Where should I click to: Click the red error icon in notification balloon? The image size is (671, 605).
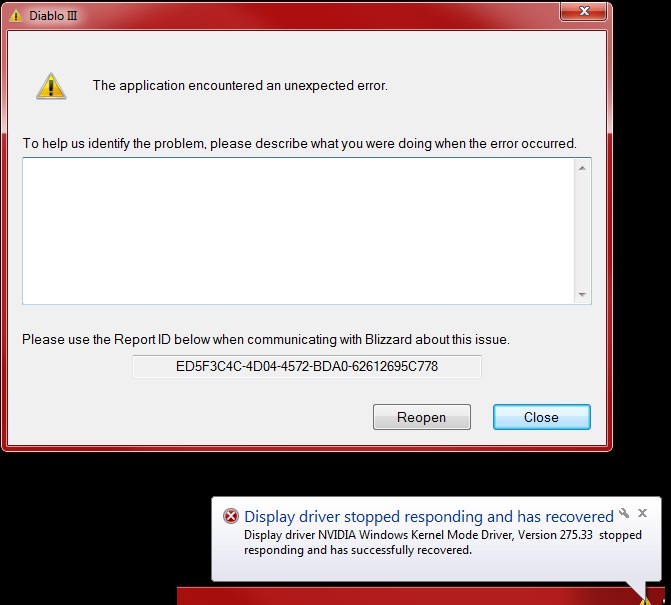(x=231, y=516)
